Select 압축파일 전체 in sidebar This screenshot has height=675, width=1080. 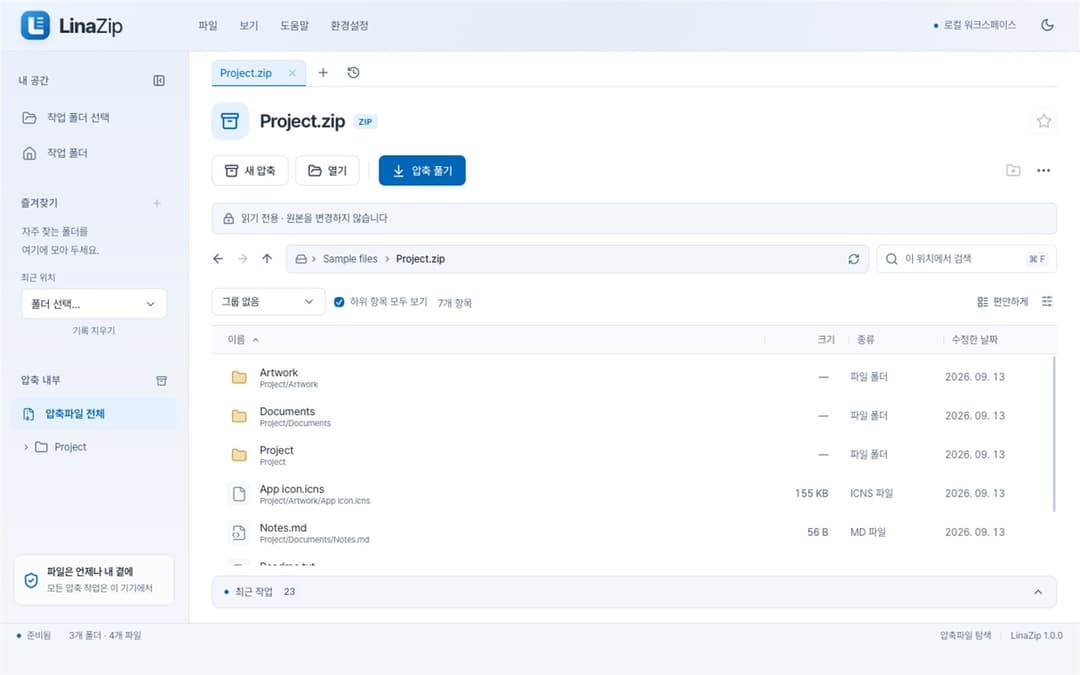[x=94, y=413]
